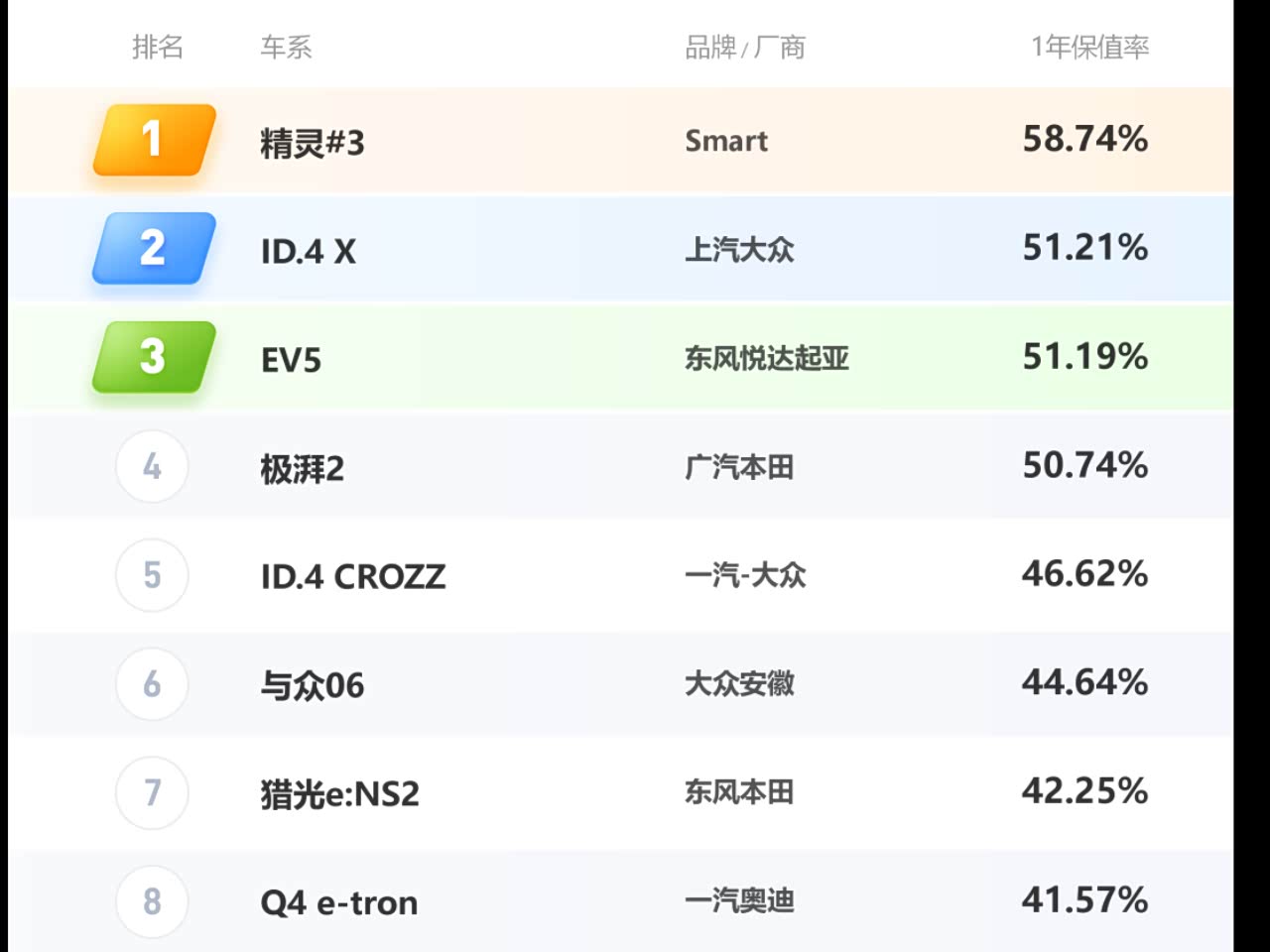Viewport: 1270px width, 952px height.
Task: Click the 品牌/厂商 column header
Action: [x=744, y=47]
